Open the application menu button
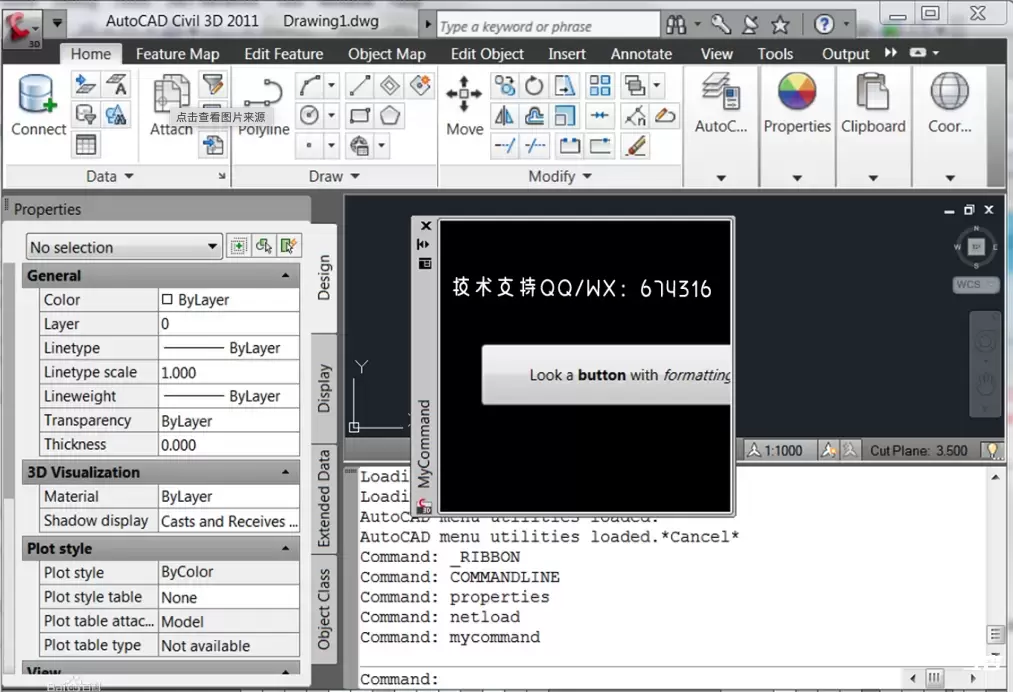 tap(23, 28)
